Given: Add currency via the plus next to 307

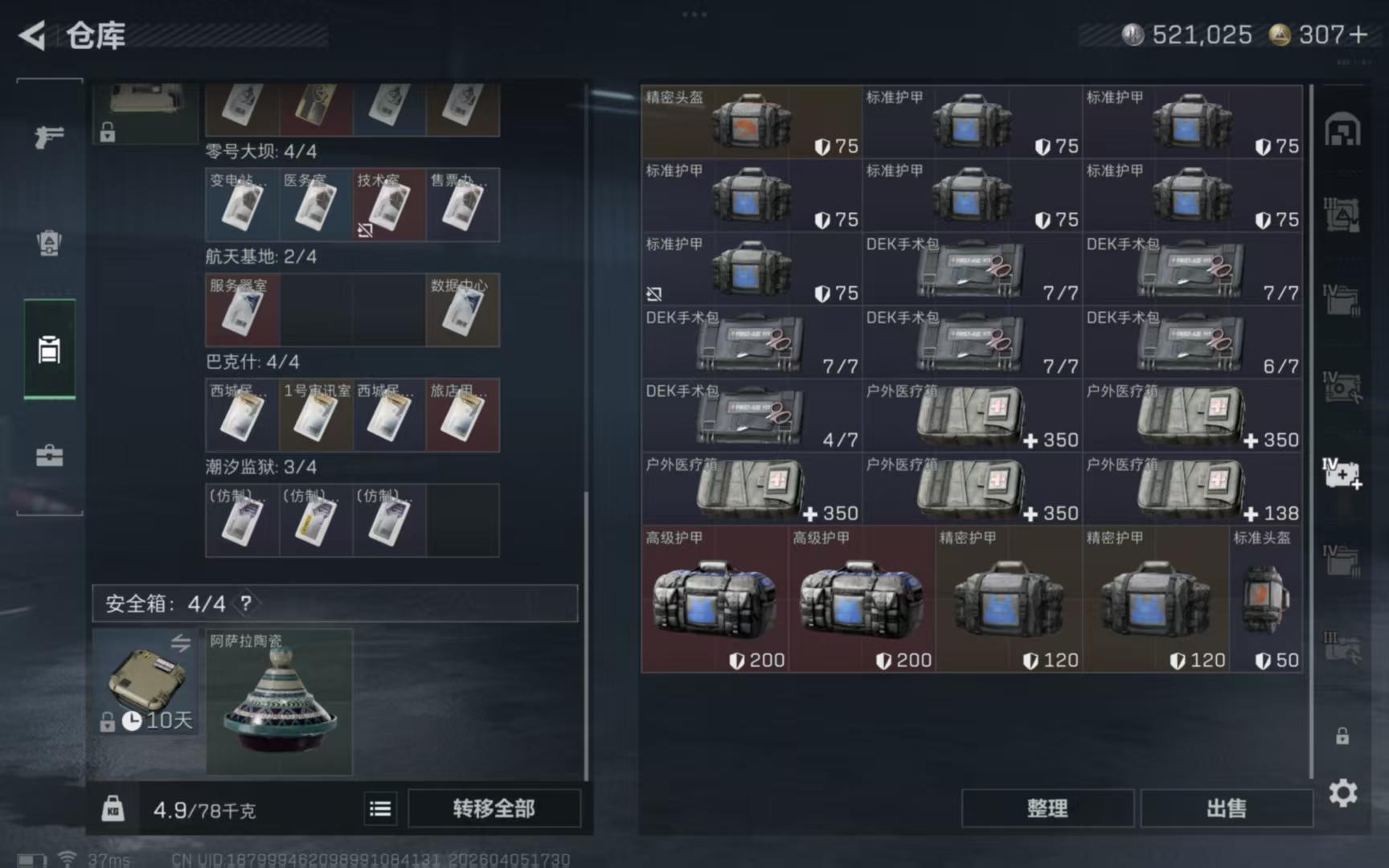Looking at the screenshot, I should point(1358,35).
